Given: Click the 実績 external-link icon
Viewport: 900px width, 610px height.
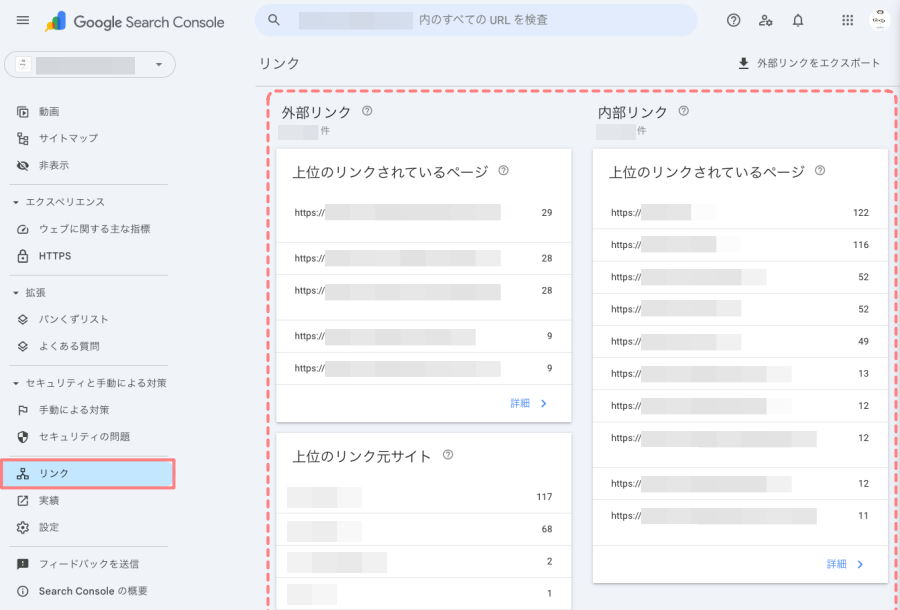Looking at the screenshot, I should click(x=22, y=500).
